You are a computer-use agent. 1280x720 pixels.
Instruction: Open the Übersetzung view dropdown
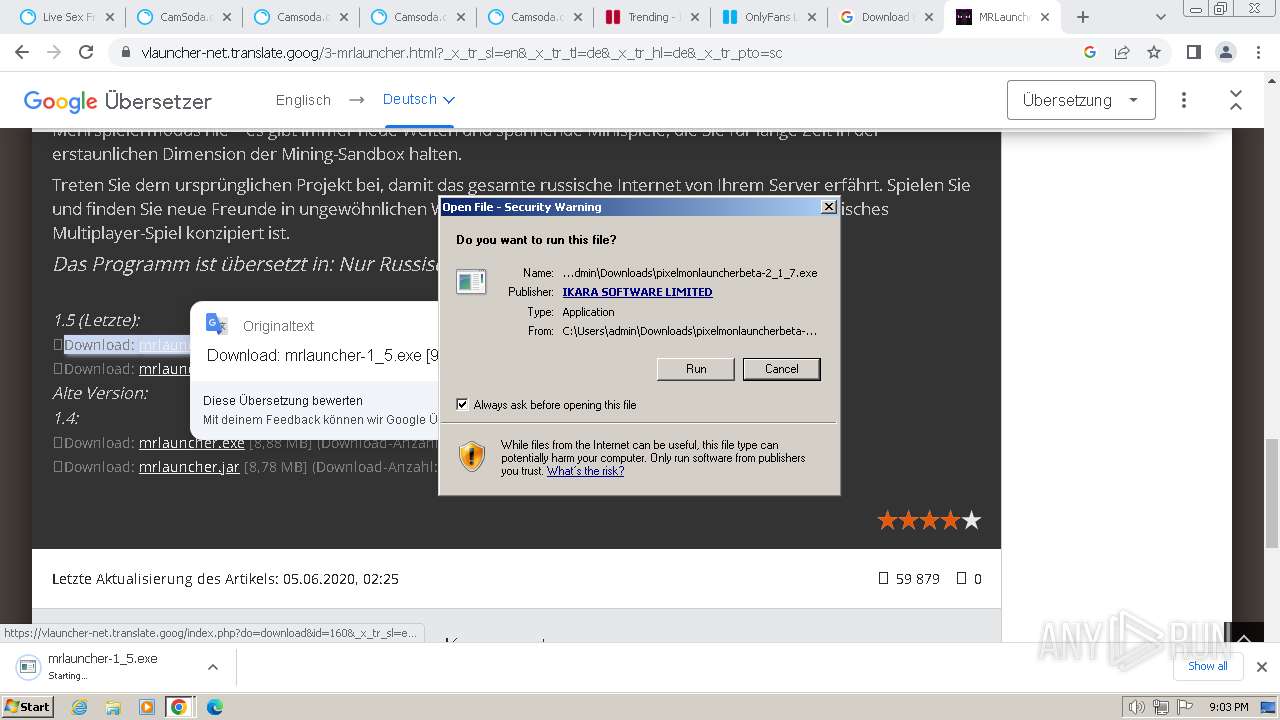(x=1081, y=100)
